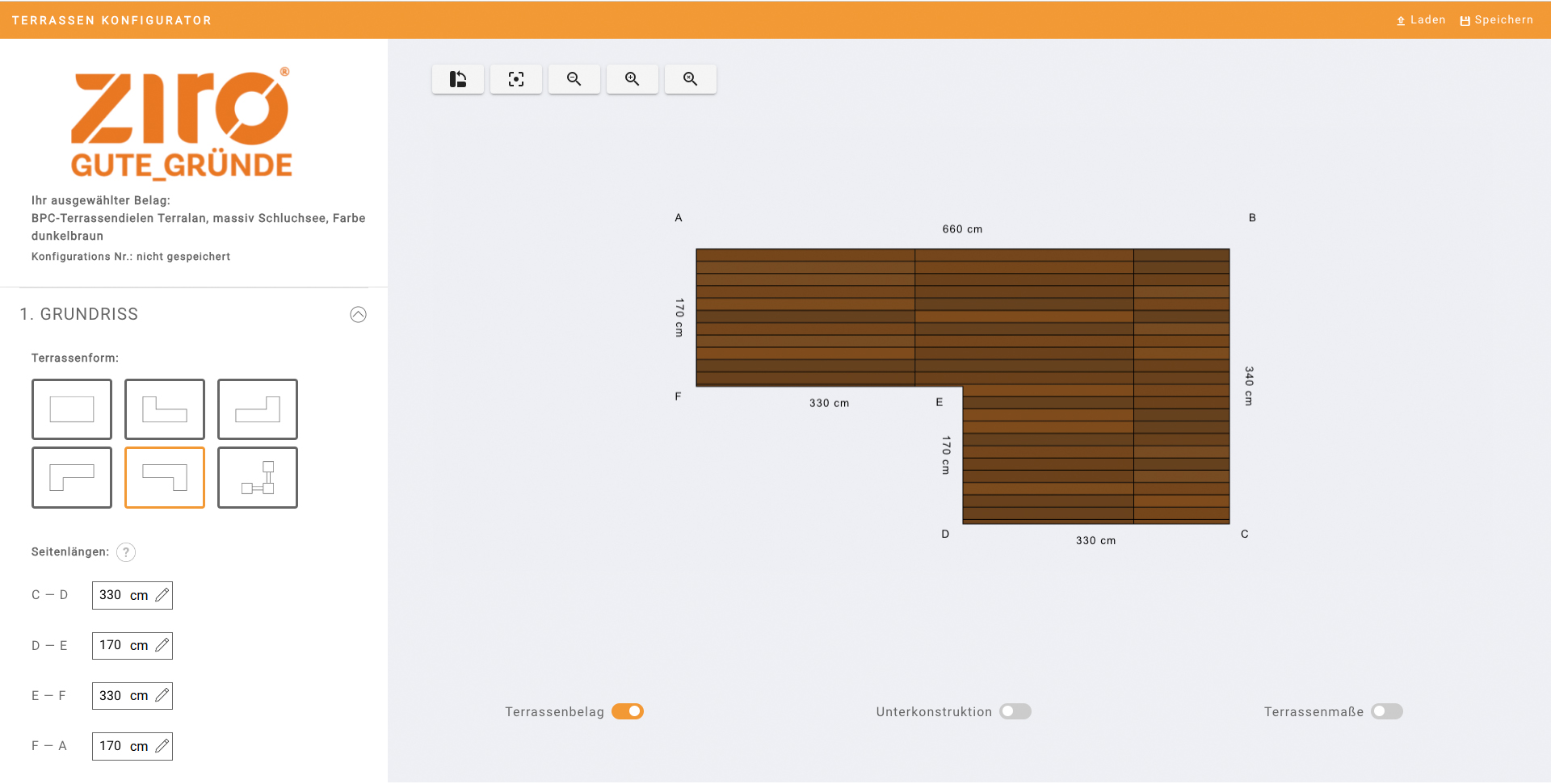Click the zoom in magnifier icon

click(633, 79)
